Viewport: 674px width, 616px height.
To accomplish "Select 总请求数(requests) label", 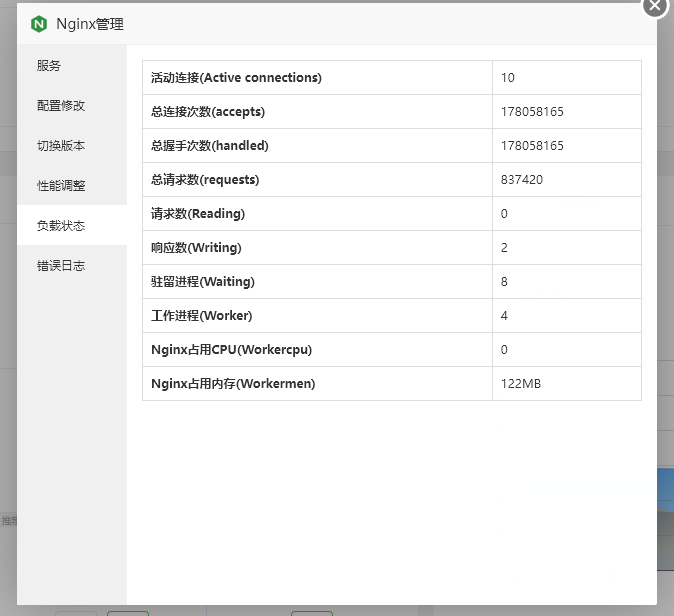I will 205,180.
